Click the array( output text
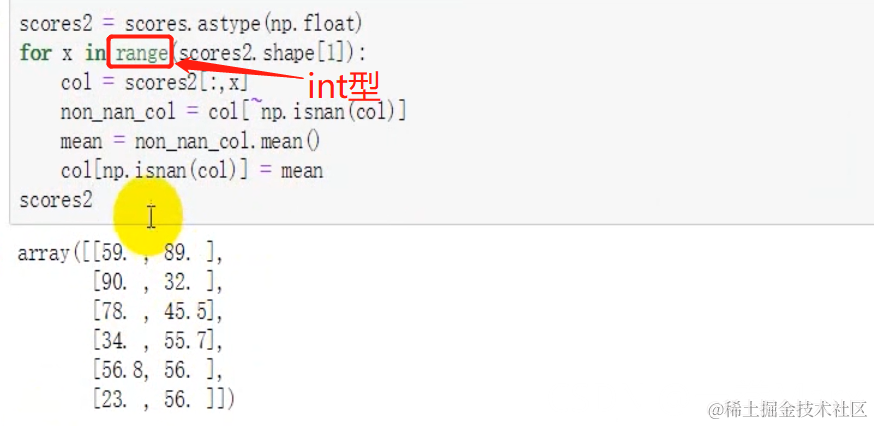 click(x=50, y=254)
